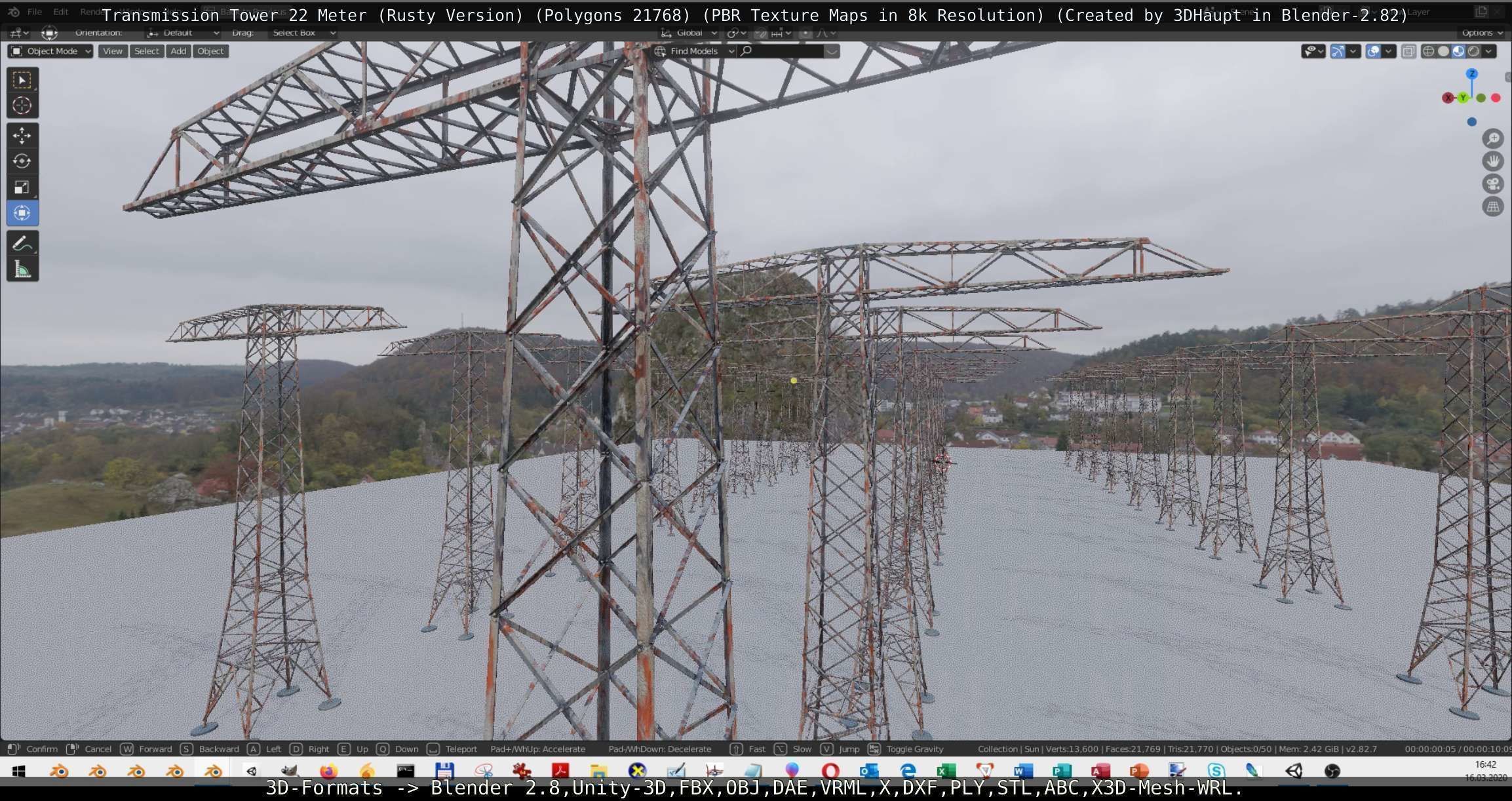1512x801 pixels.
Task: Switch to Solid viewport shading
Action: 1443,51
